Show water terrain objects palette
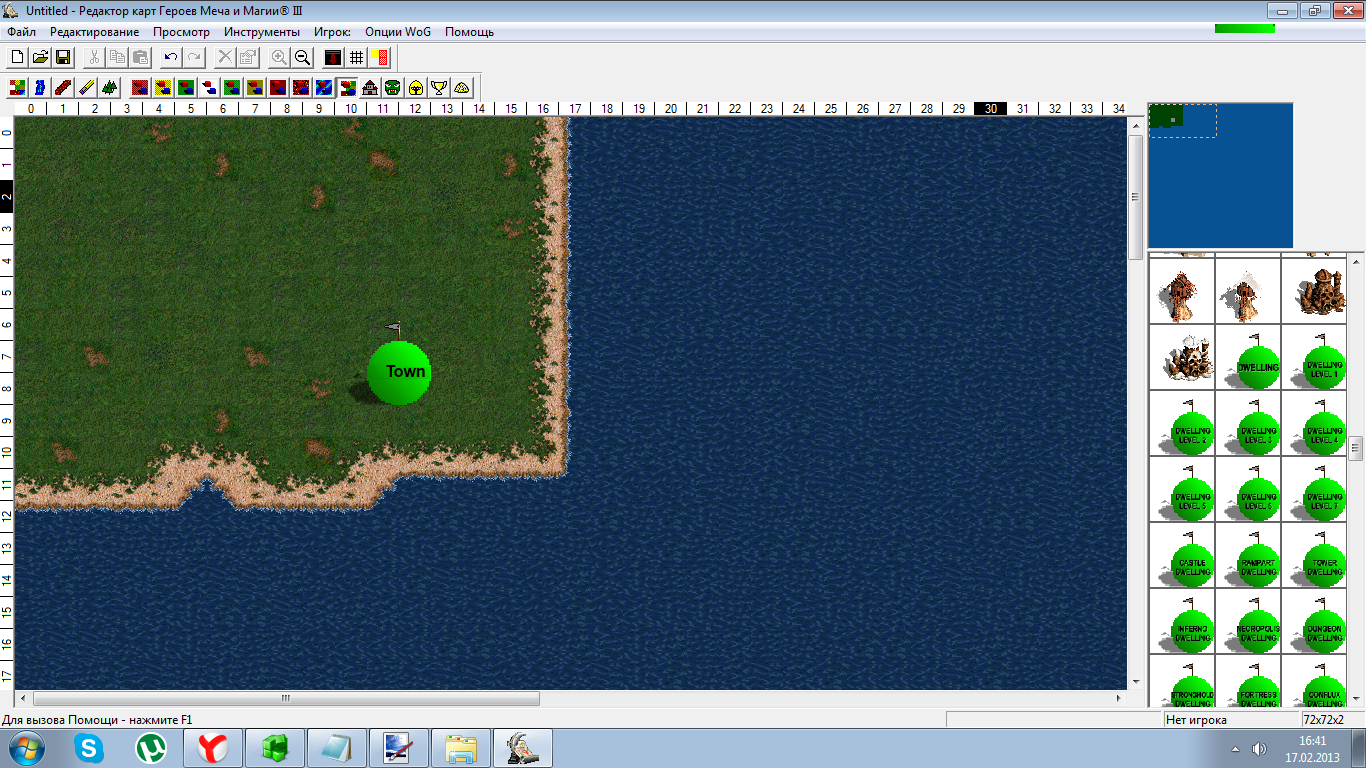Viewport: 1366px width, 768px height. pos(324,87)
